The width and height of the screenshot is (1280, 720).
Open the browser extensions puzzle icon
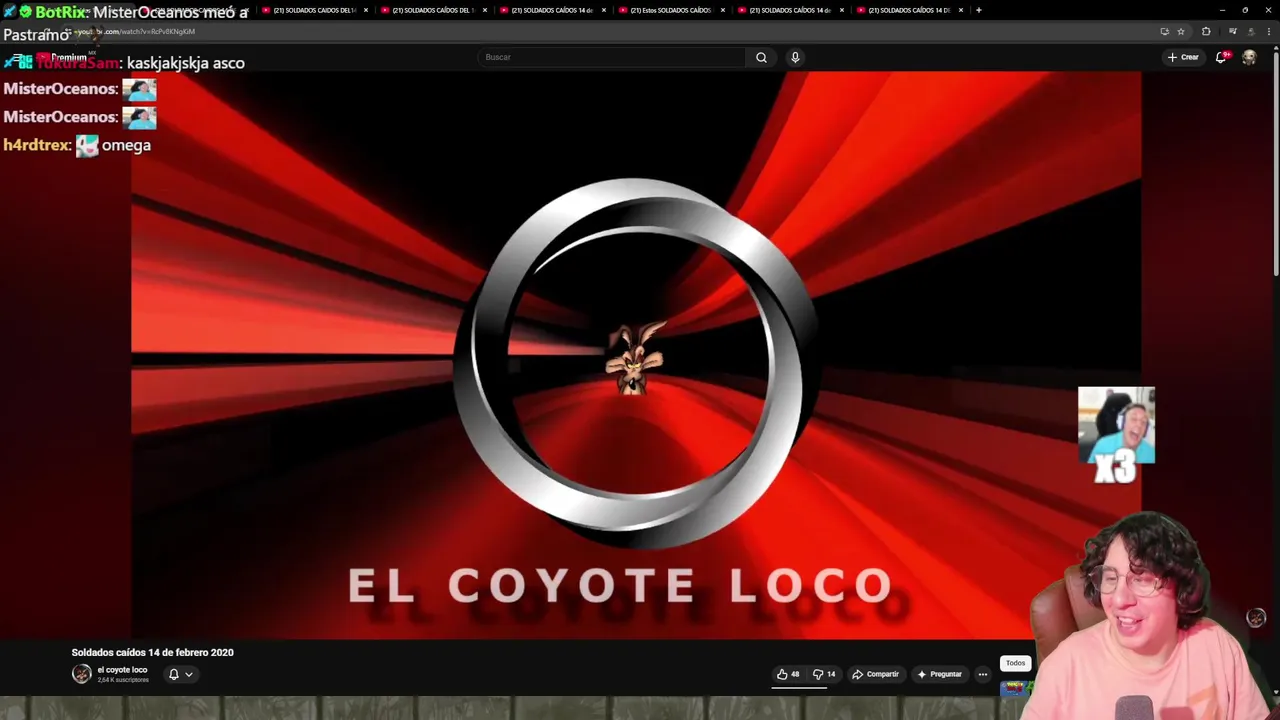point(1206,31)
